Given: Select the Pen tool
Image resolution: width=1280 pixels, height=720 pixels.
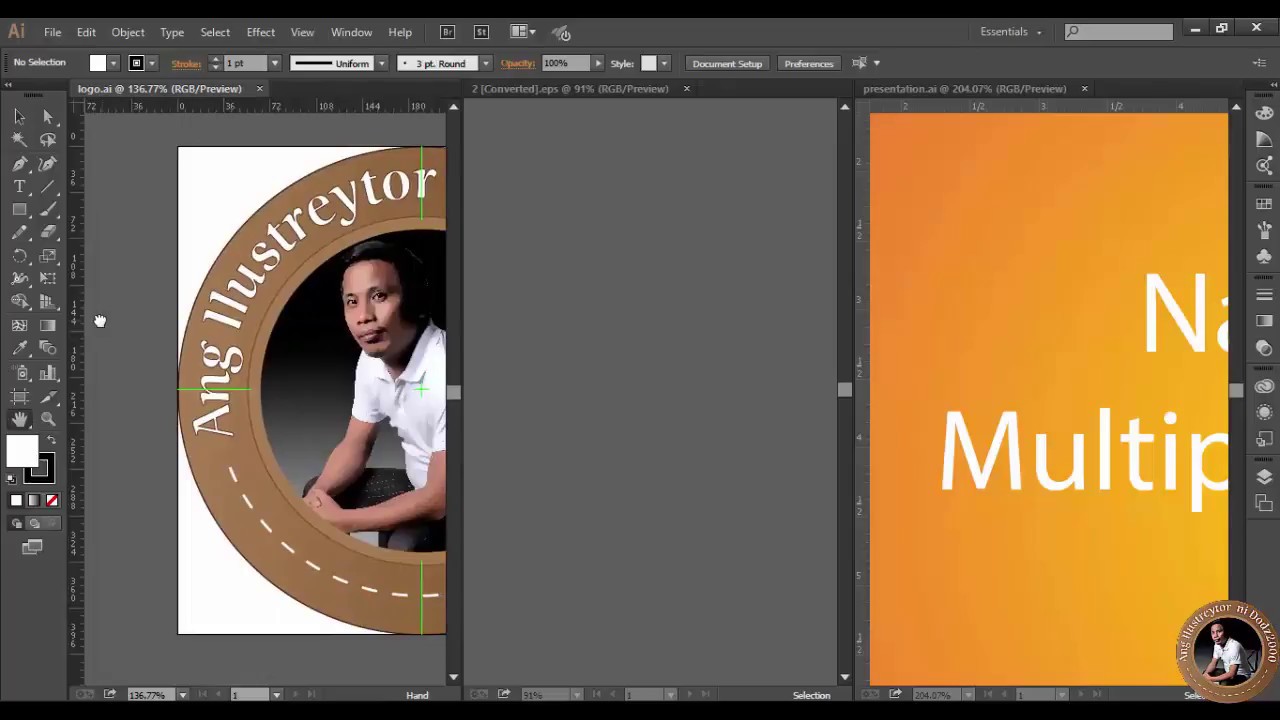Looking at the screenshot, I should 20,164.
